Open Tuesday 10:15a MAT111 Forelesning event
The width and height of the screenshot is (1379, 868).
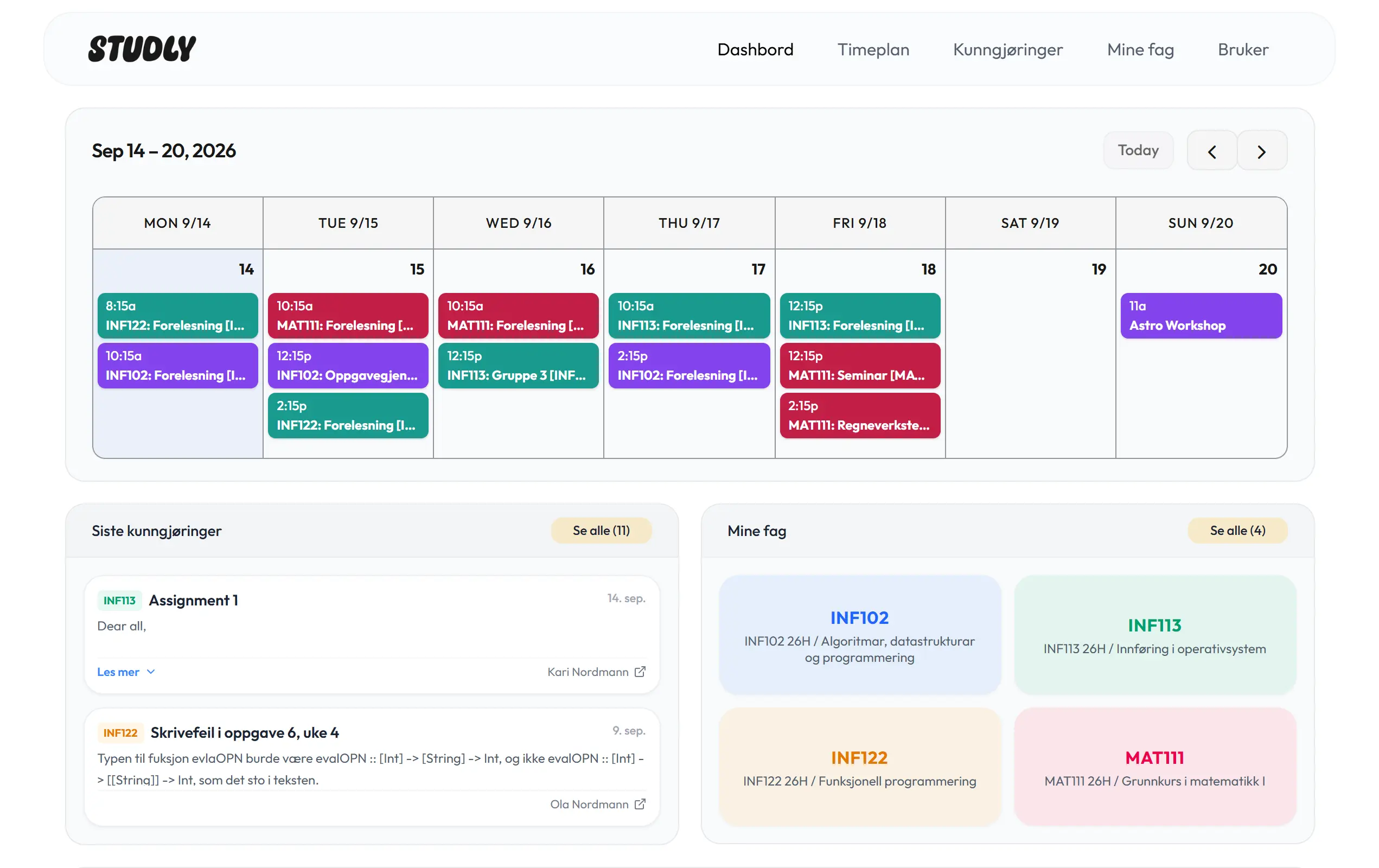click(348, 316)
